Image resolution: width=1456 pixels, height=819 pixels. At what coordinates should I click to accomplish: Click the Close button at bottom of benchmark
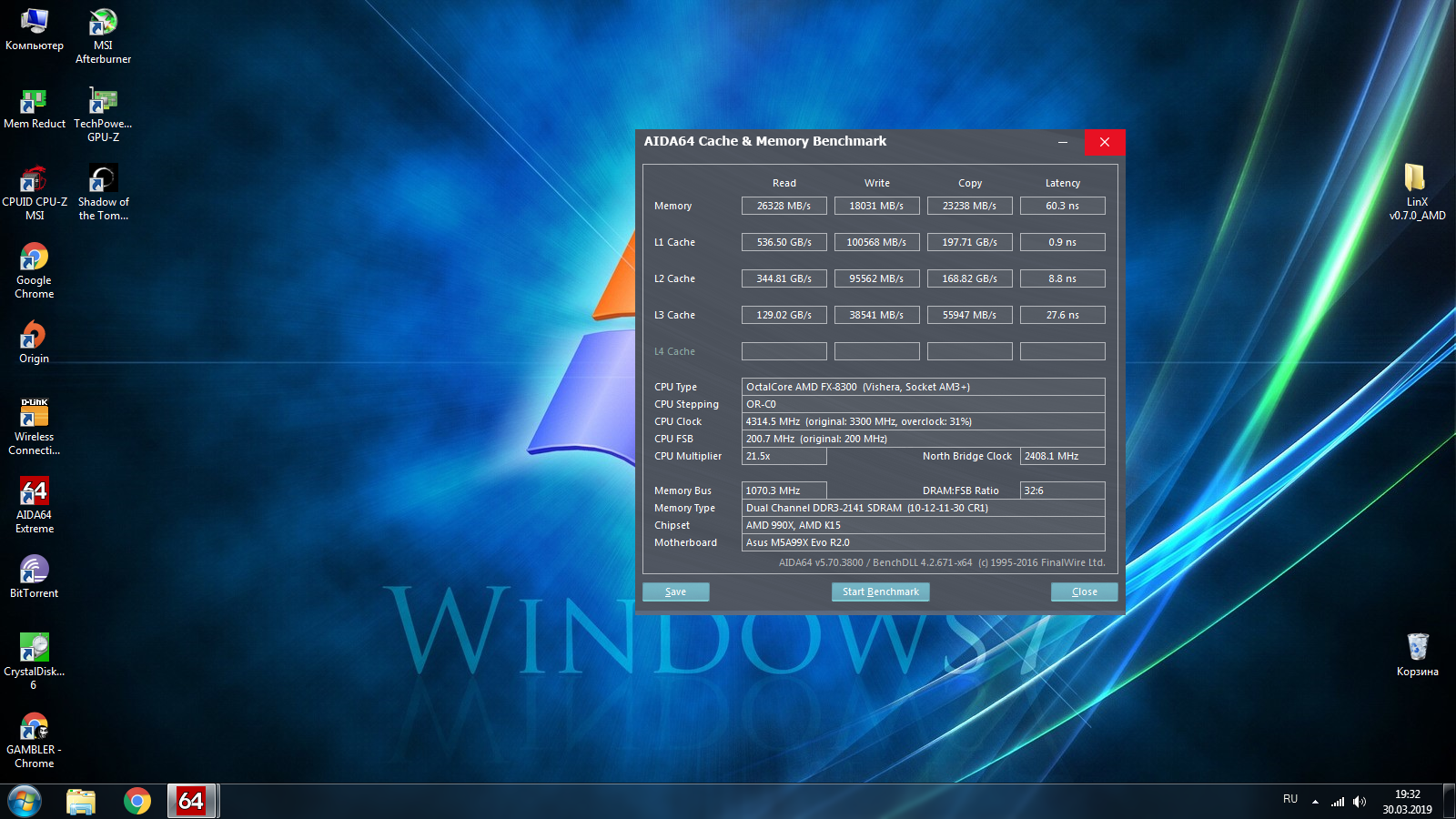pos(1085,591)
